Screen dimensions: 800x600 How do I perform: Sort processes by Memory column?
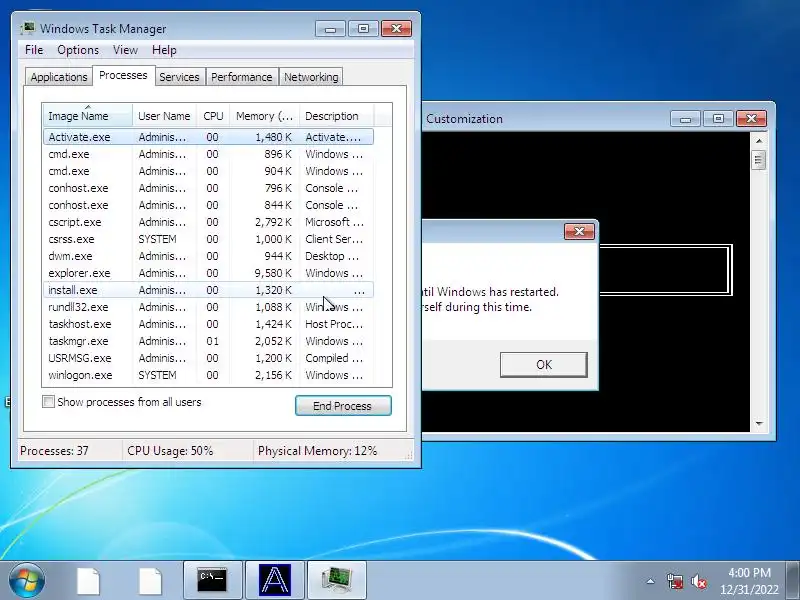pyautogui.click(x=264, y=116)
